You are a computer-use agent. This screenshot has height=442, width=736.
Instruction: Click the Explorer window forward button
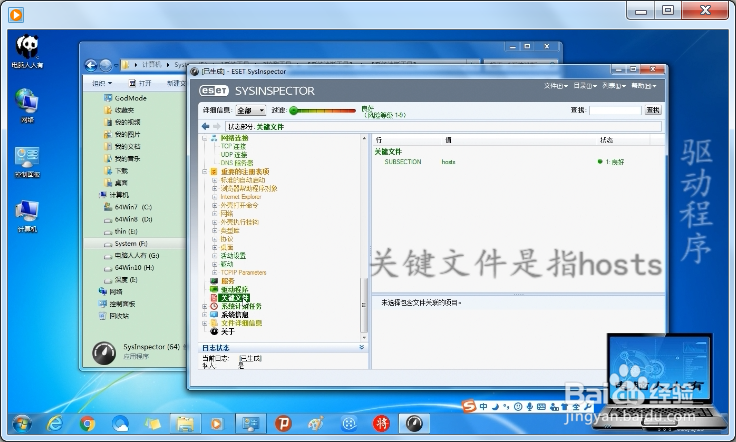tap(106, 66)
